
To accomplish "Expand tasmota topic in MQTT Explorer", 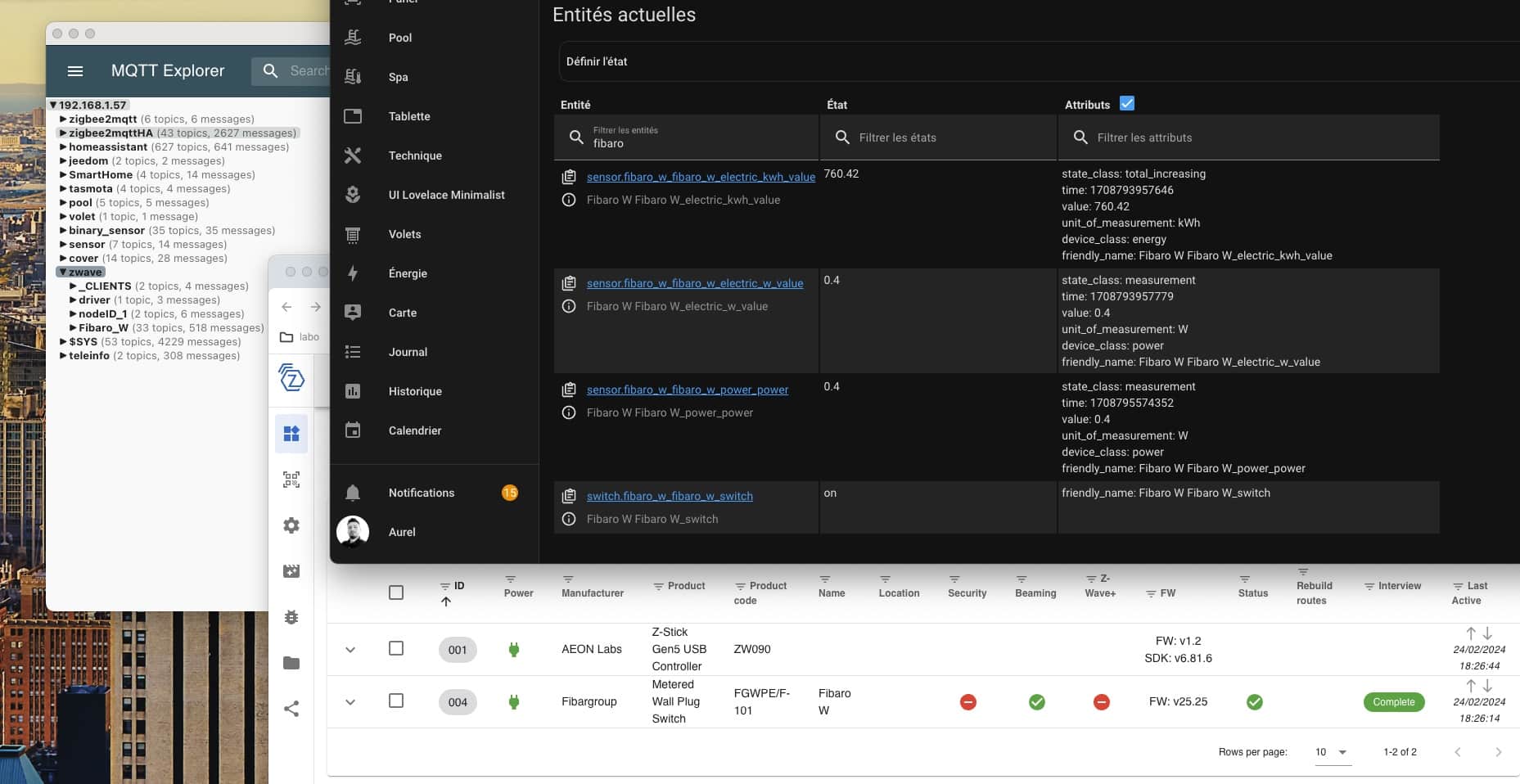I will tap(63, 189).
